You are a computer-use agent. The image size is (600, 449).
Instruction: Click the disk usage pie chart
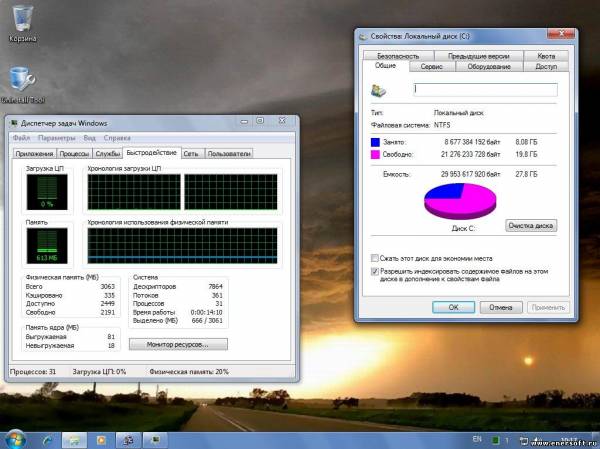(x=460, y=201)
